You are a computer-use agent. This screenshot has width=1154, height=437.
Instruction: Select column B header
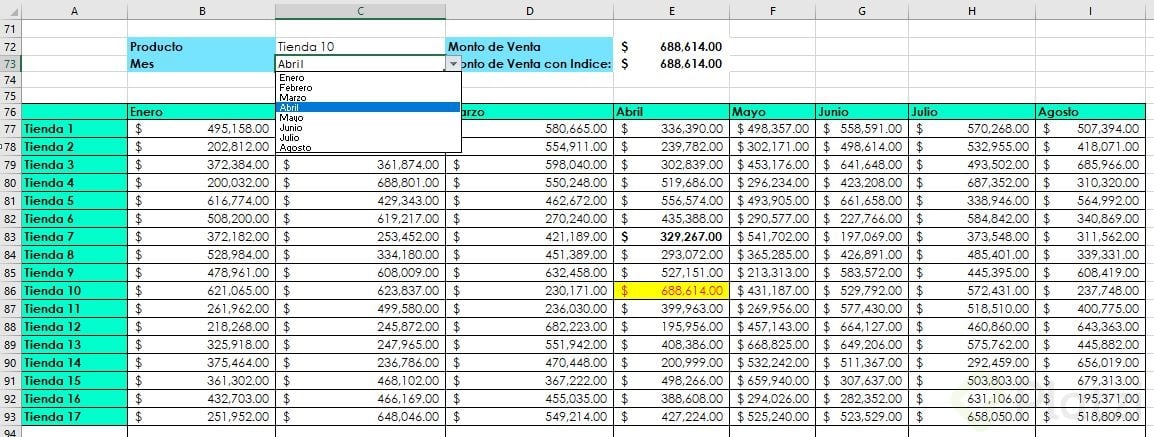click(x=202, y=10)
